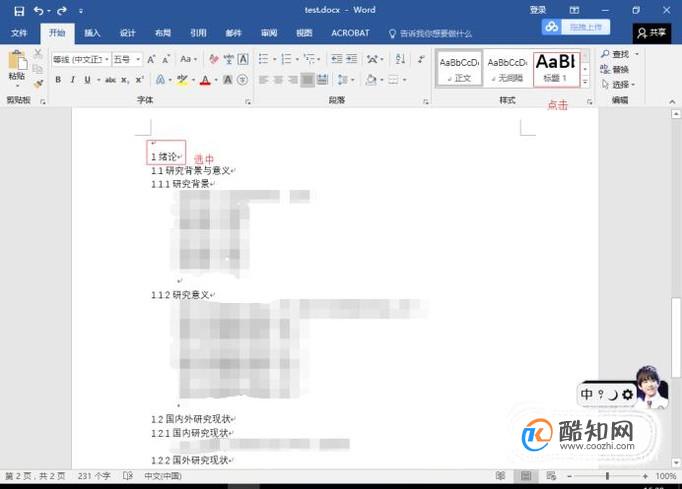This screenshot has height=489, width=682.
Task: Save the document with the floppy icon
Action: (x=19, y=11)
